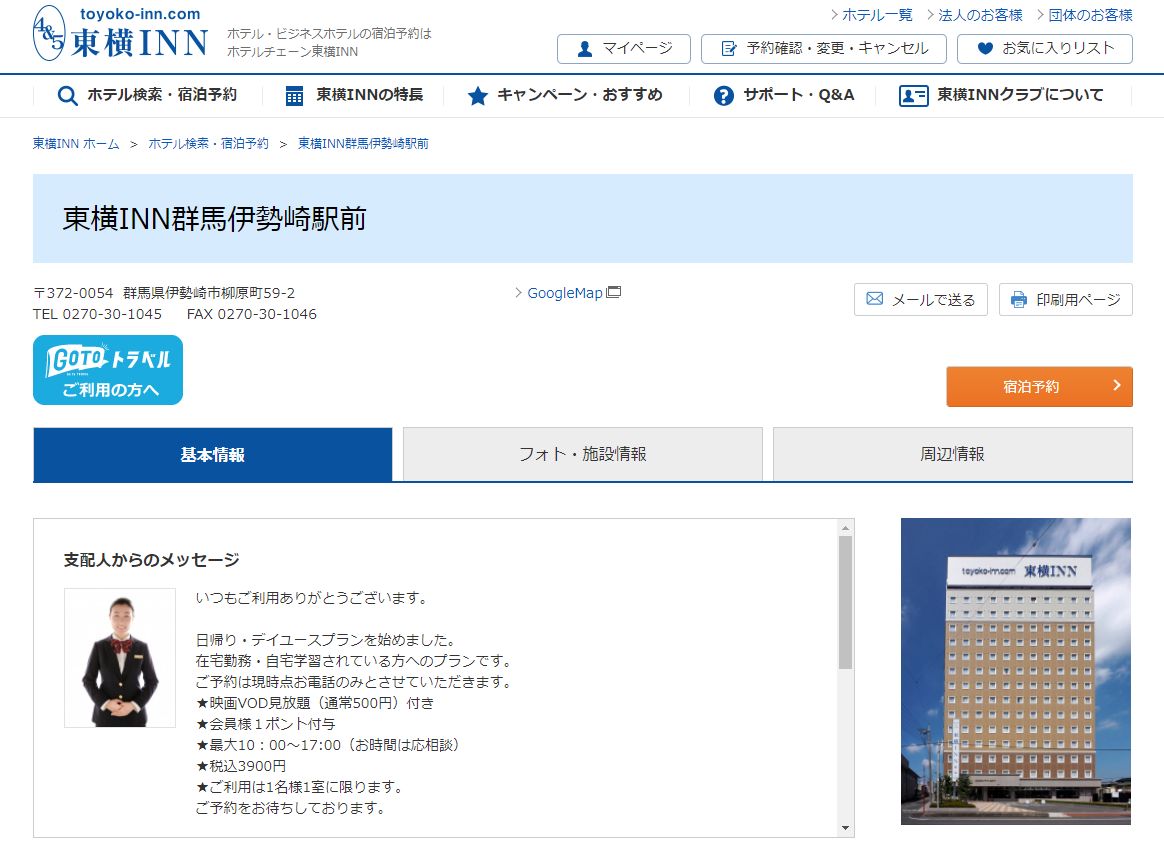Open the GoTo トラベル banner

pyautogui.click(x=108, y=370)
